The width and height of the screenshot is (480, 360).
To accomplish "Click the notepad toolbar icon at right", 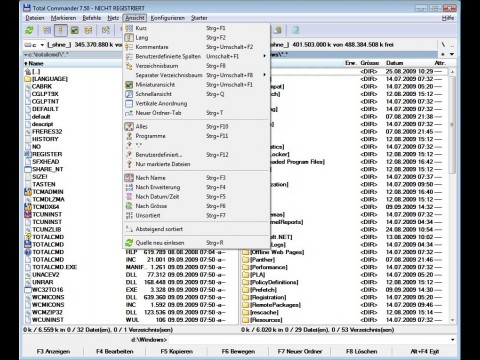I will pyautogui.click(x=295, y=30).
